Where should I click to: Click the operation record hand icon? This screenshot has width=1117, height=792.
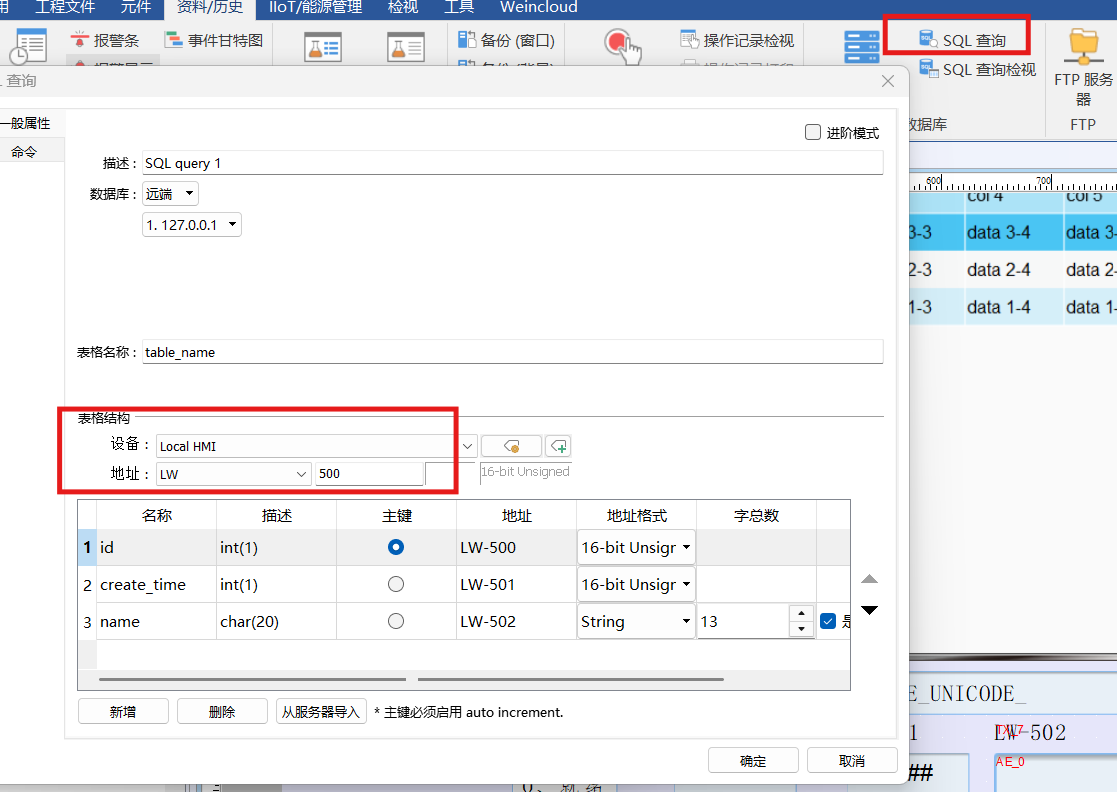(623, 46)
